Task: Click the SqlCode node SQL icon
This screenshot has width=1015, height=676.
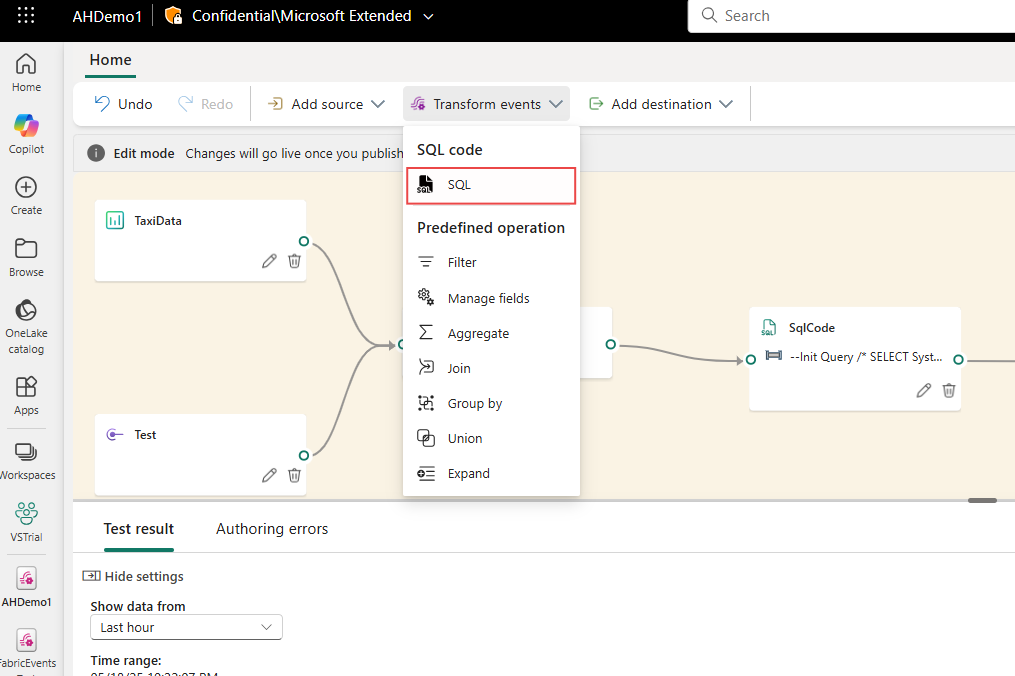Action: (768, 328)
